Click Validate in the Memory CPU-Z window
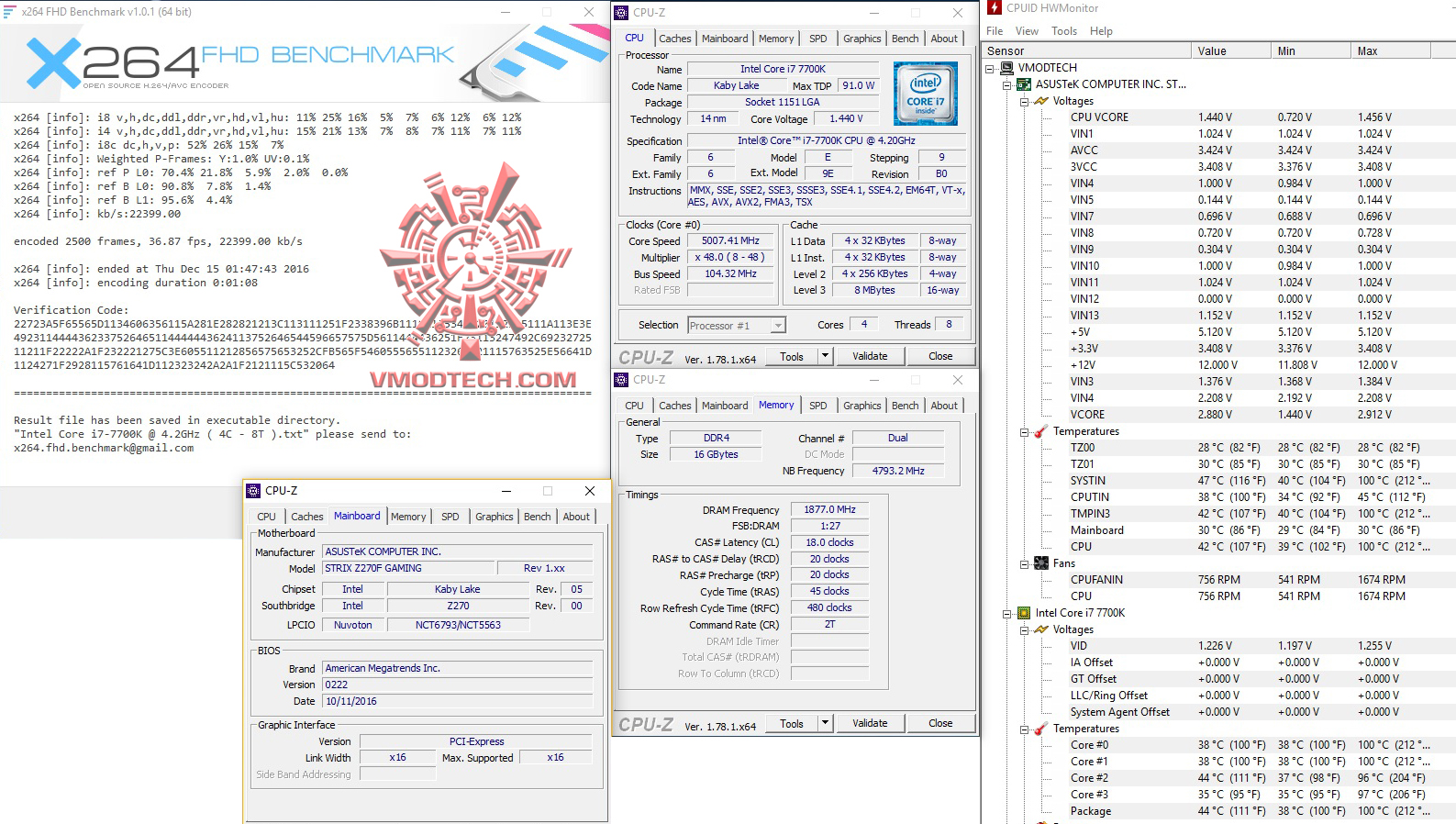Screen dimensions: 1456x824 (x=870, y=723)
